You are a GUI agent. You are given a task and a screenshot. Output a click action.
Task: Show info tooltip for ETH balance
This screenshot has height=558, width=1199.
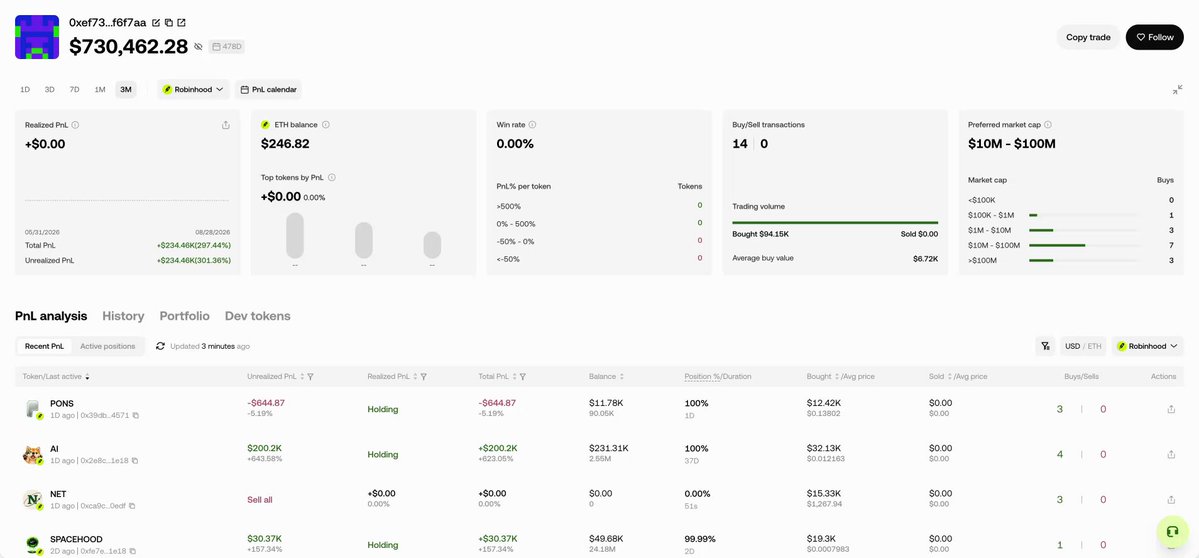(326, 125)
